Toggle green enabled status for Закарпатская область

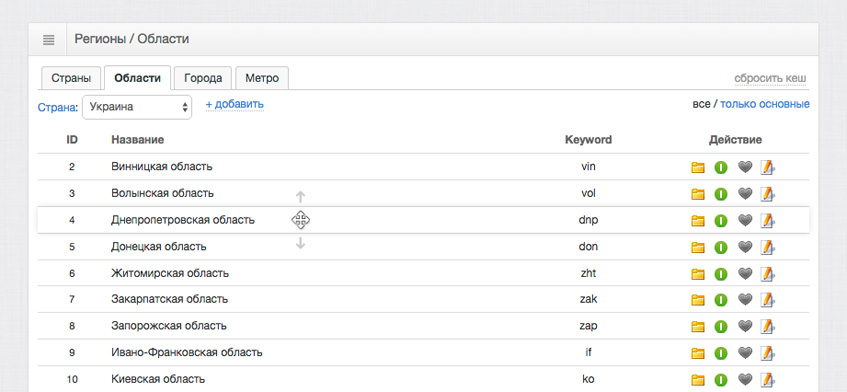(x=721, y=300)
